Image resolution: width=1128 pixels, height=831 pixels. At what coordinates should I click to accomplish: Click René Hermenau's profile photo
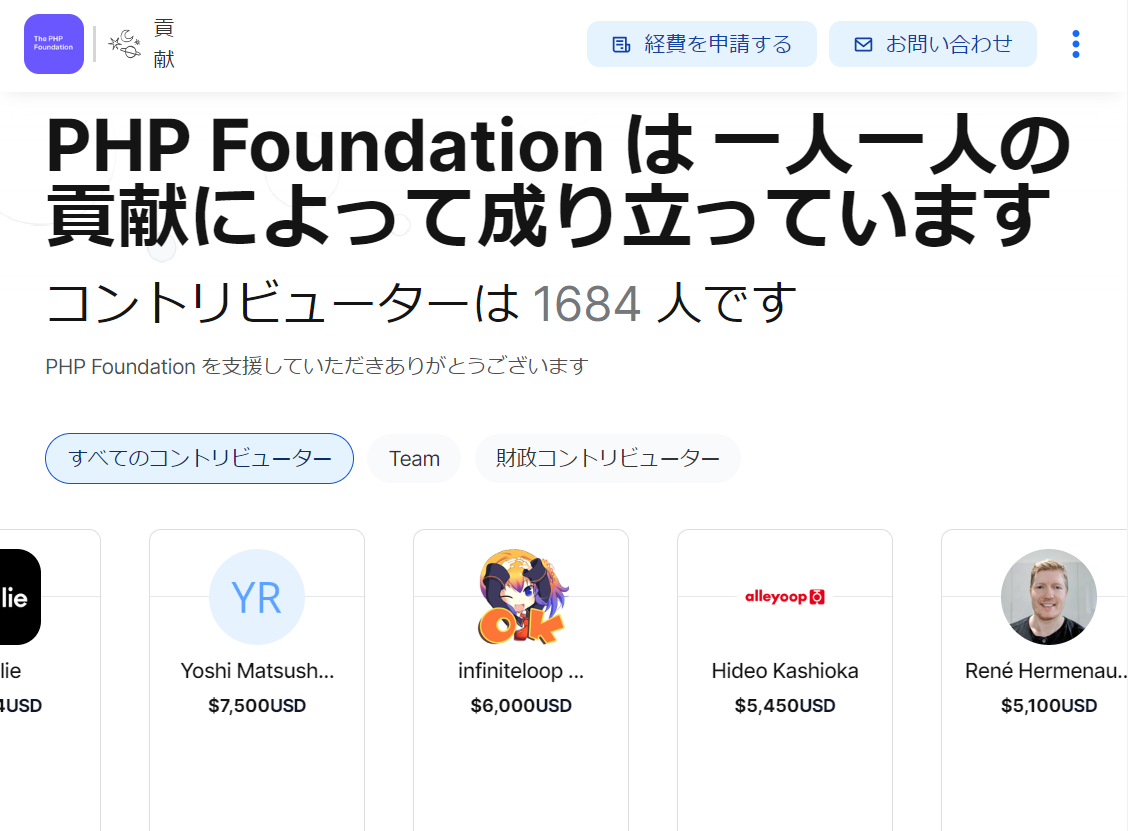[1049, 596]
